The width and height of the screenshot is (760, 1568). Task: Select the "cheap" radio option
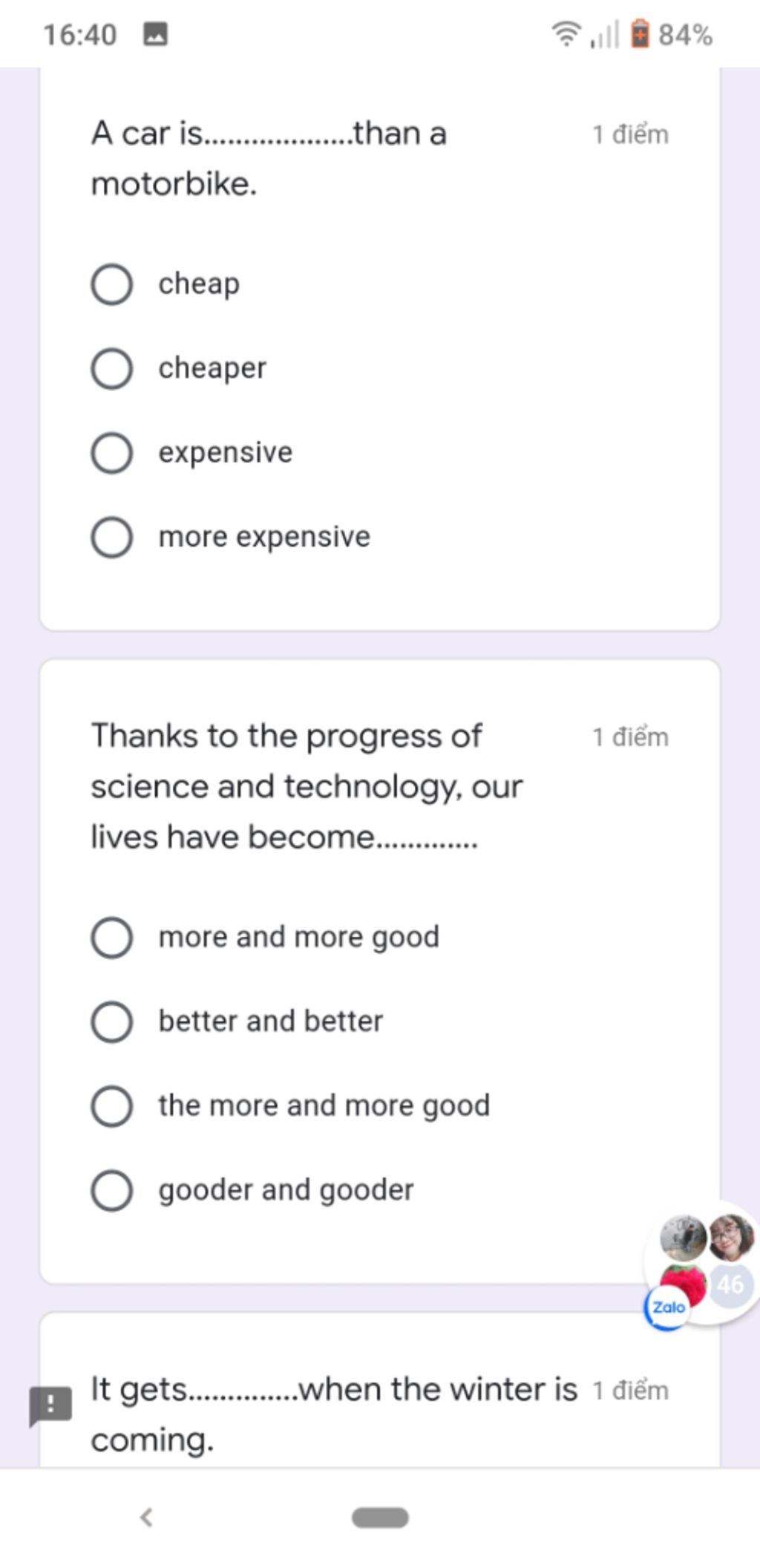coord(112,284)
